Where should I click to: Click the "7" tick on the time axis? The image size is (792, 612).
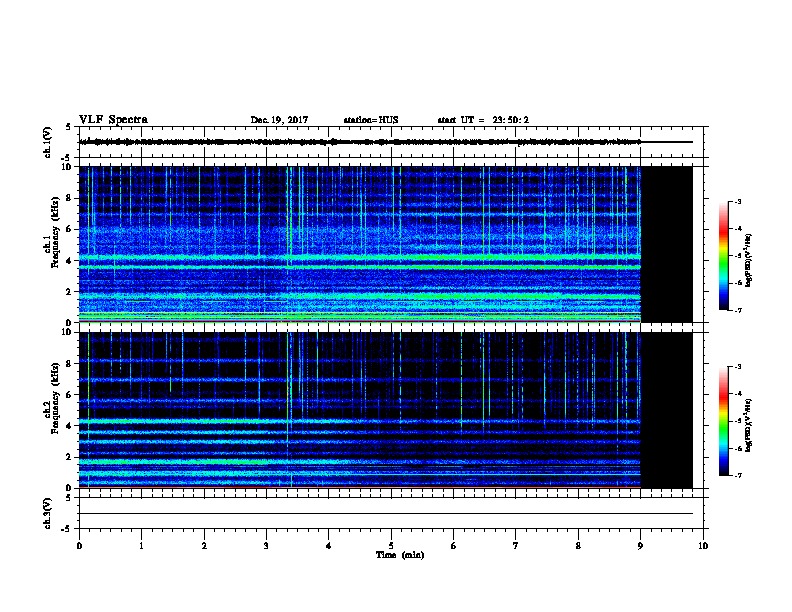[516, 546]
